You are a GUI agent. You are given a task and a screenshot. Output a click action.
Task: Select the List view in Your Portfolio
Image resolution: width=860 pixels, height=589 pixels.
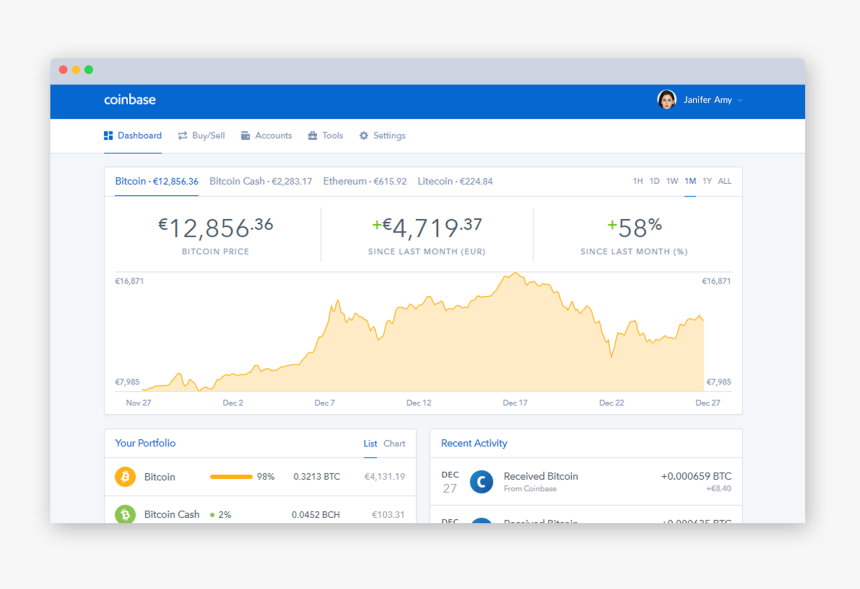(x=369, y=443)
